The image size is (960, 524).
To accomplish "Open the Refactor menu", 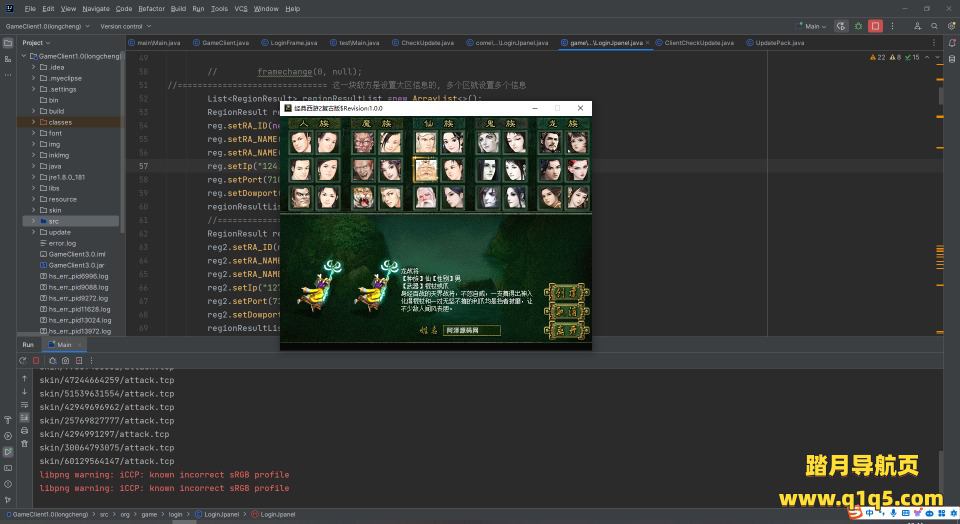I will coord(151,8).
